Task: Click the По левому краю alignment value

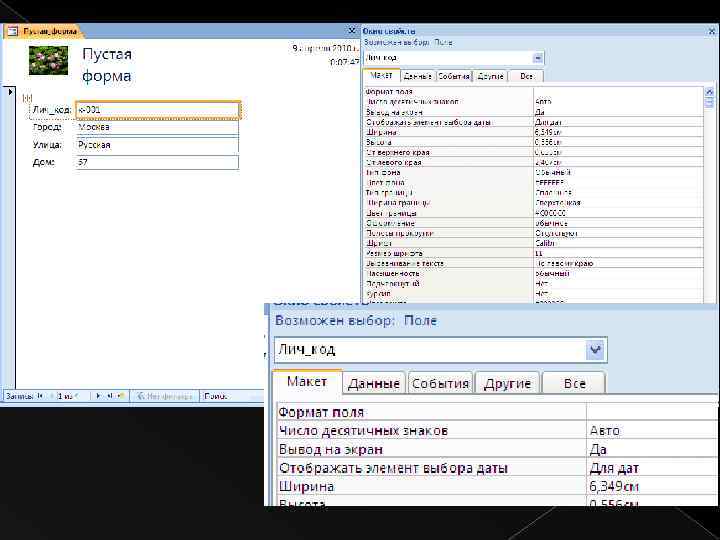Action: (565, 264)
